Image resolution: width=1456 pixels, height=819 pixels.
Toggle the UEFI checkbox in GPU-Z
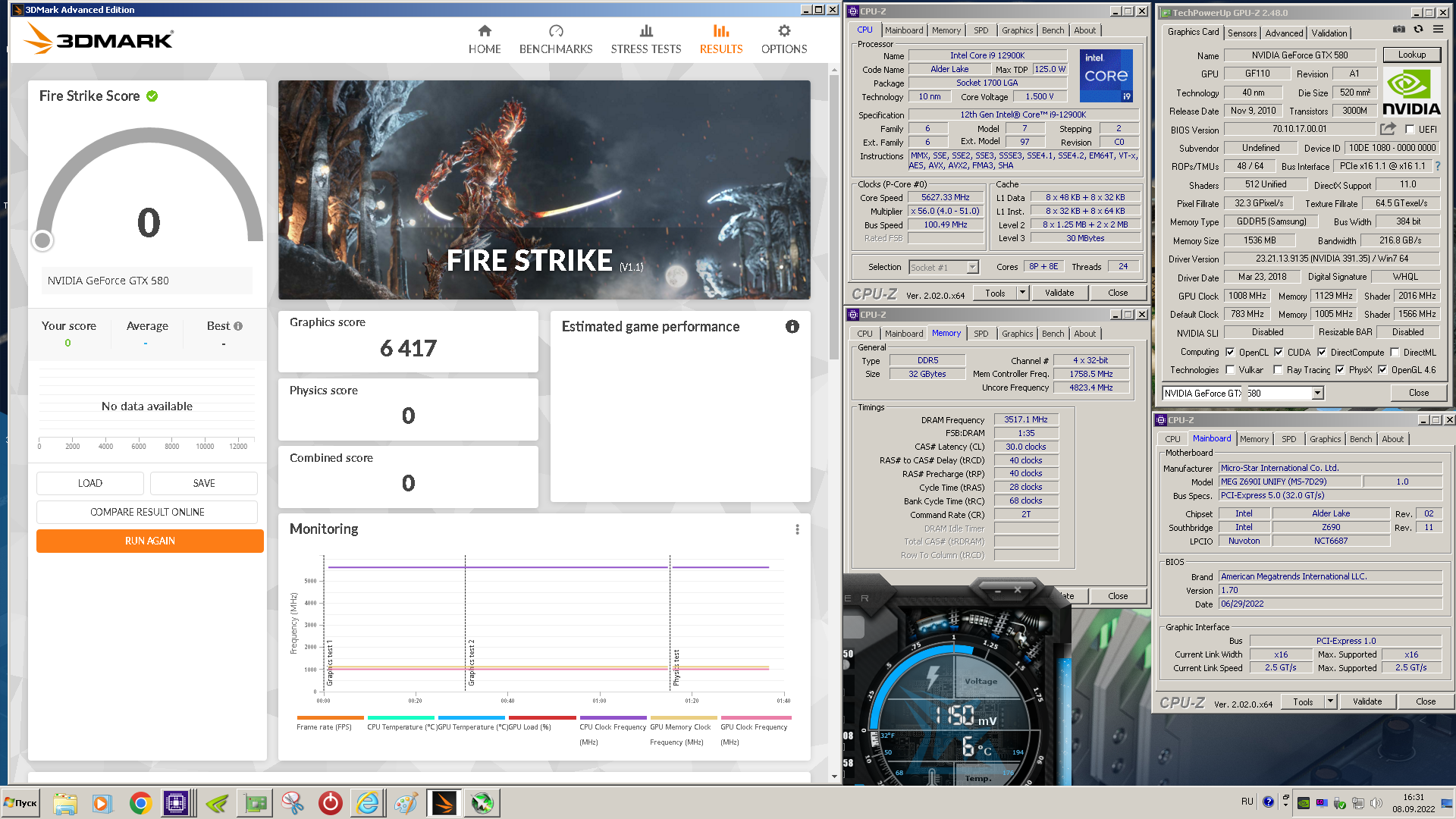1410,130
